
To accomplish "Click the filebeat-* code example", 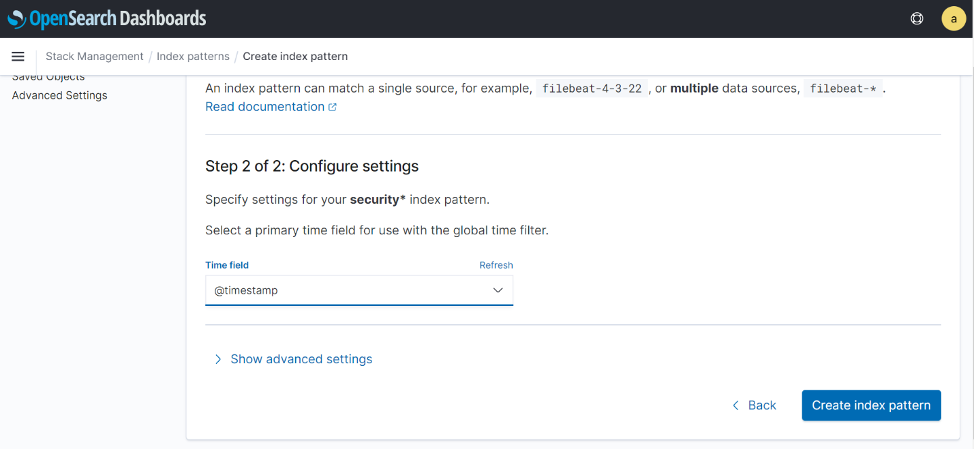I will pos(843,89).
